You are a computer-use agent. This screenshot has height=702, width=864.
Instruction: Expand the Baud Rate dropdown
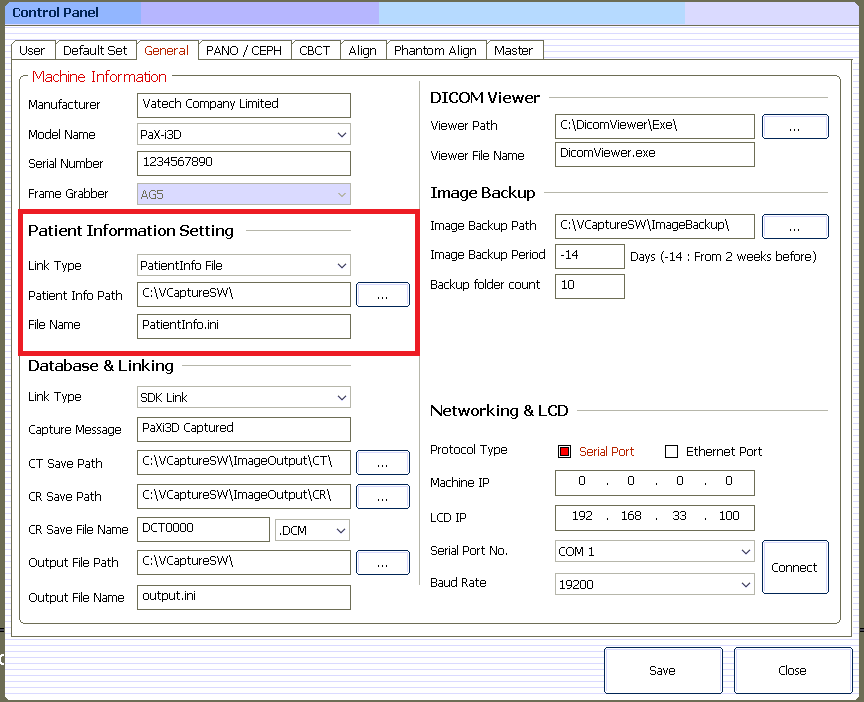(x=655, y=584)
